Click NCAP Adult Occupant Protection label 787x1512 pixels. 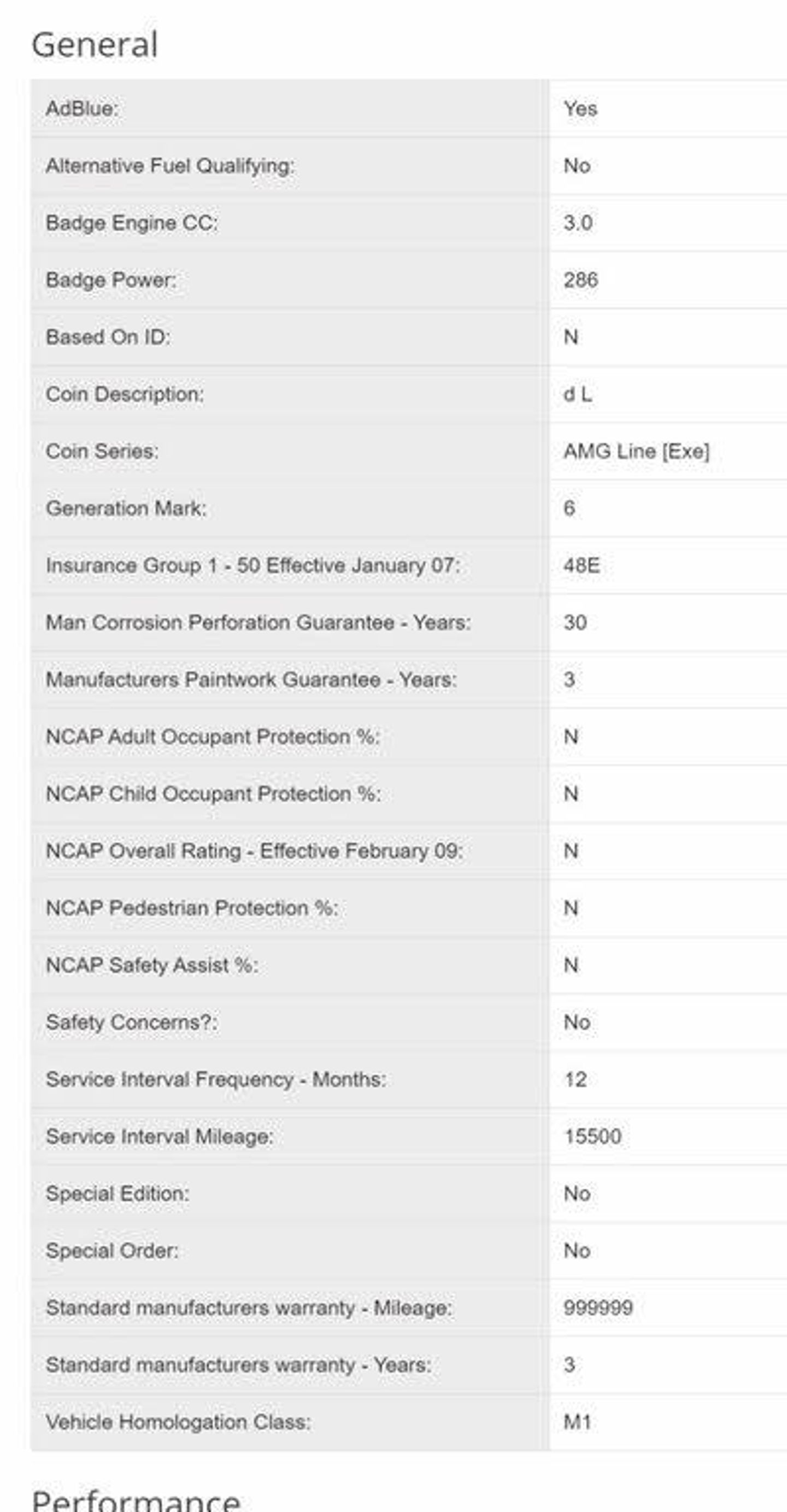click(213, 737)
